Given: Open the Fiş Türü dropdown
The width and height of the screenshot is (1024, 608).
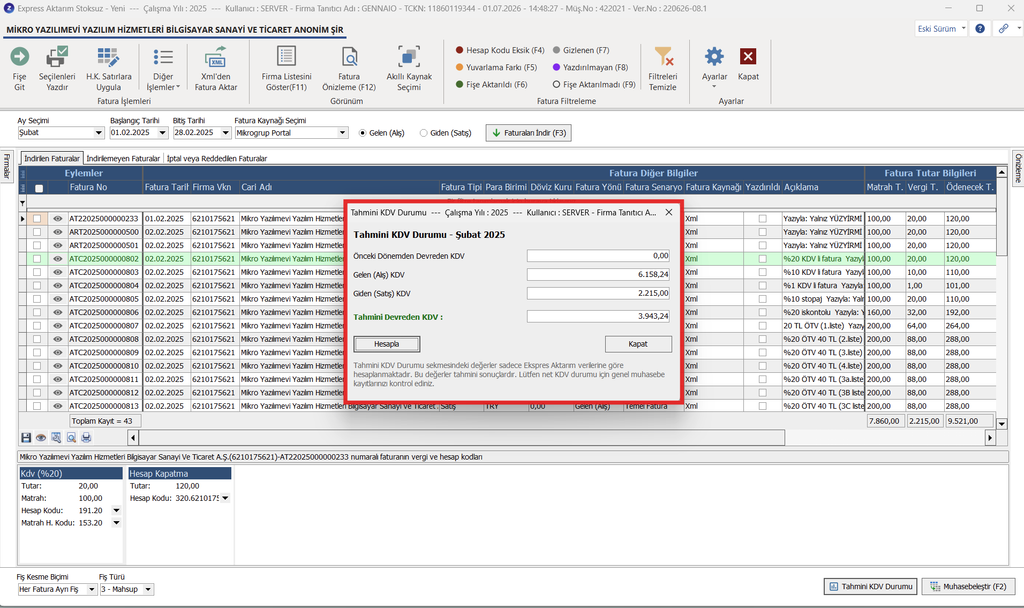Looking at the screenshot, I should (148, 589).
